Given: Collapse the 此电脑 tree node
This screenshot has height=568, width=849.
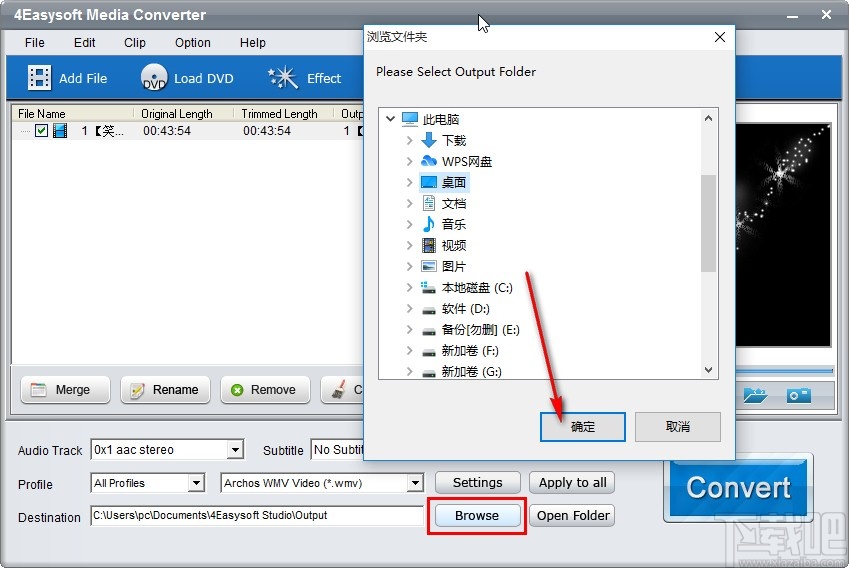Looking at the screenshot, I should tap(390, 119).
